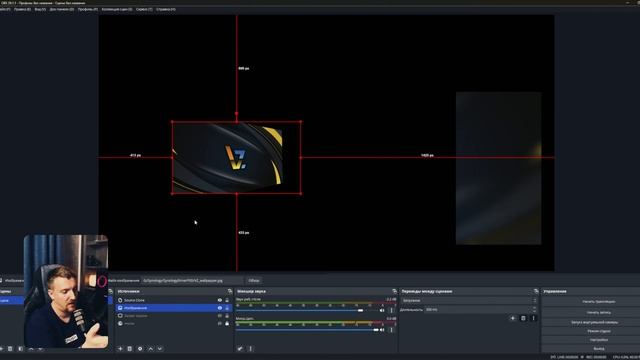The image size is (640, 360).
Task: Mute the Мик/доп. speaker icon
Action: coord(382,330)
